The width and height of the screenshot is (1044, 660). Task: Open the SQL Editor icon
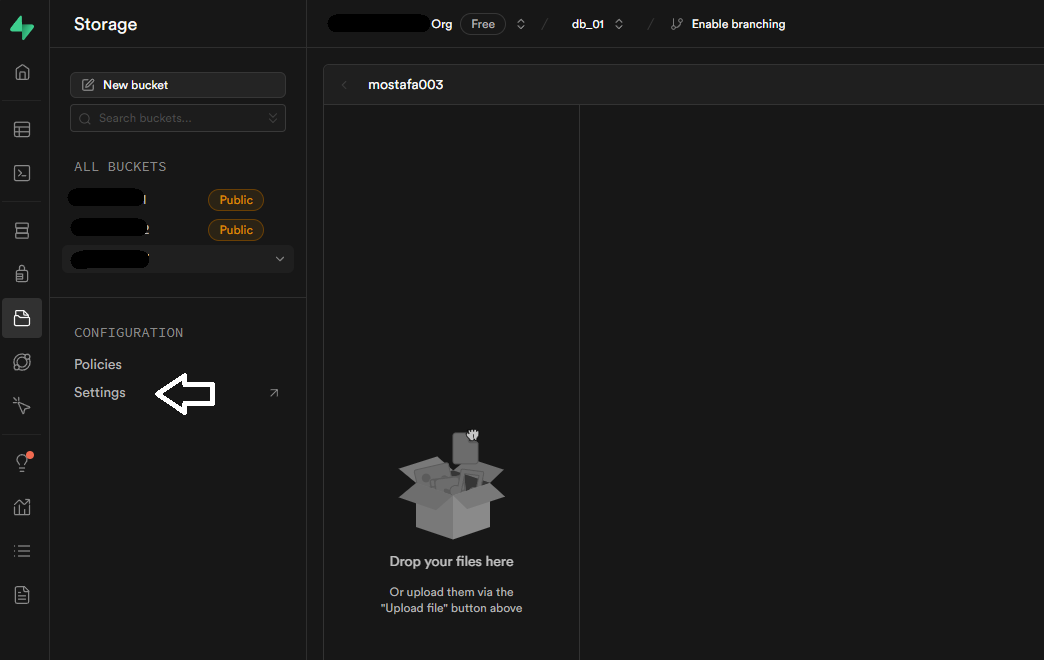pos(22,173)
